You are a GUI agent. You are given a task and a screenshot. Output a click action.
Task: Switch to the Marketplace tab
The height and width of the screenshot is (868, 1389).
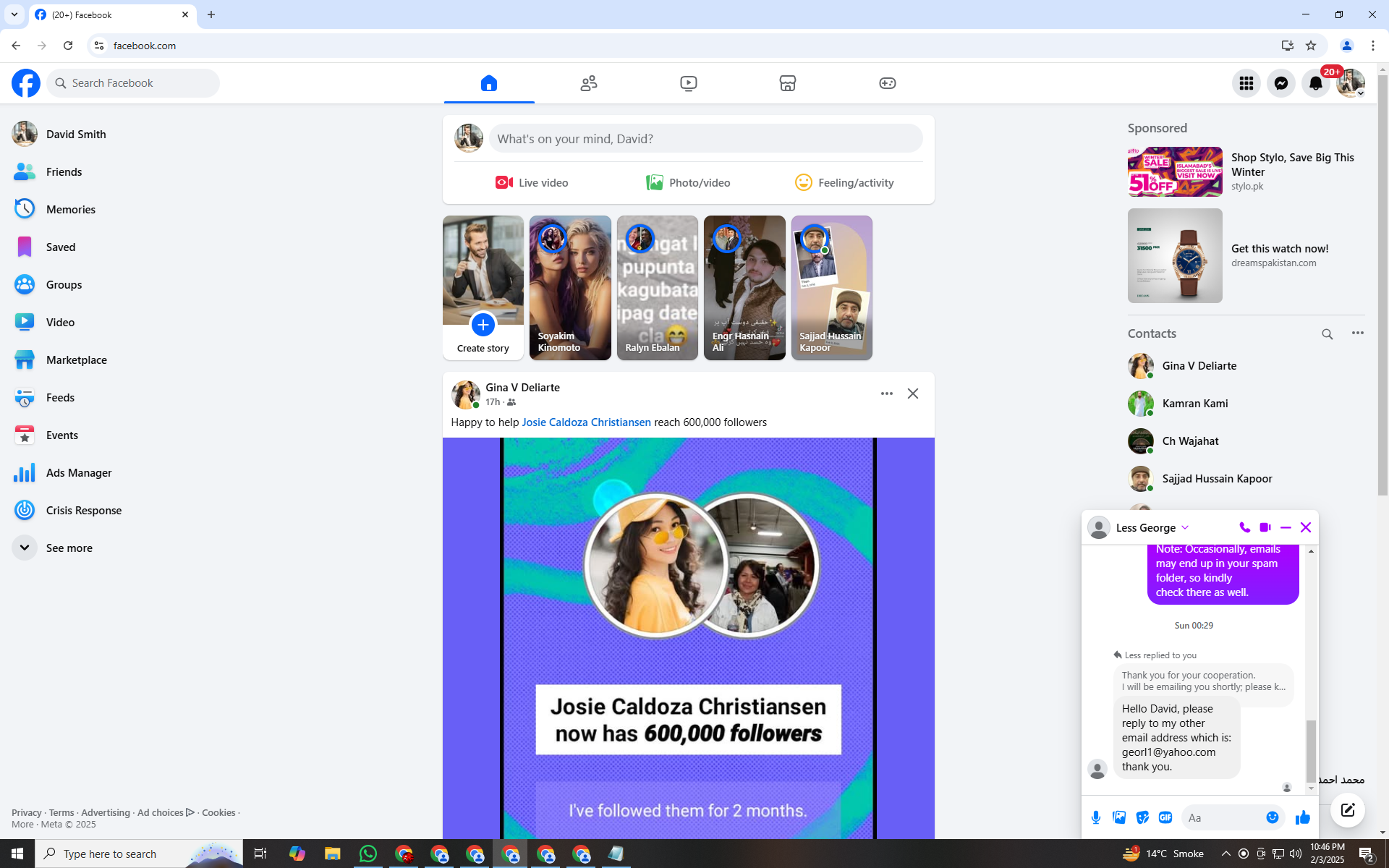pos(787,83)
